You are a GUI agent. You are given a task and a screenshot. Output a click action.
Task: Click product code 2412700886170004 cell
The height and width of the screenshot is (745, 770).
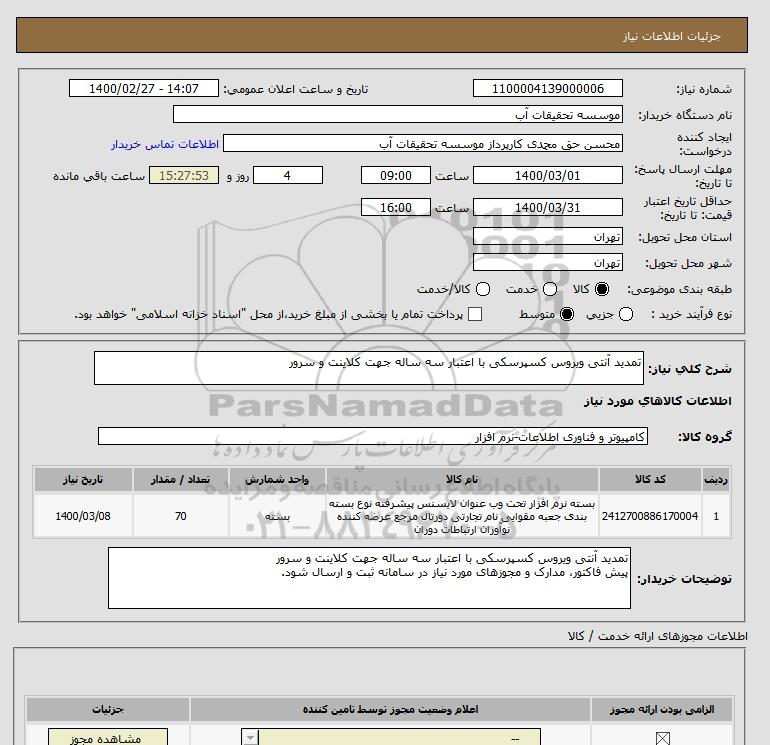tap(650, 516)
